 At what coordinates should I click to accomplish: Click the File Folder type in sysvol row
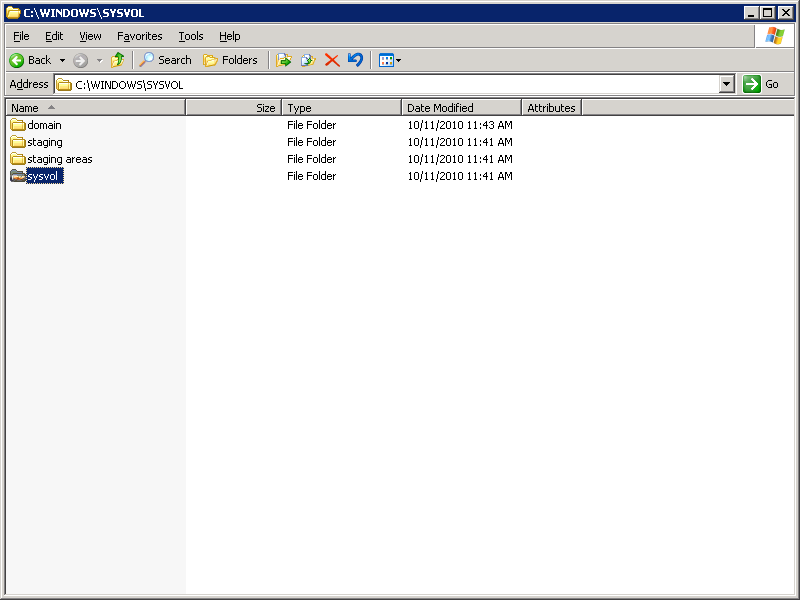[311, 176]
